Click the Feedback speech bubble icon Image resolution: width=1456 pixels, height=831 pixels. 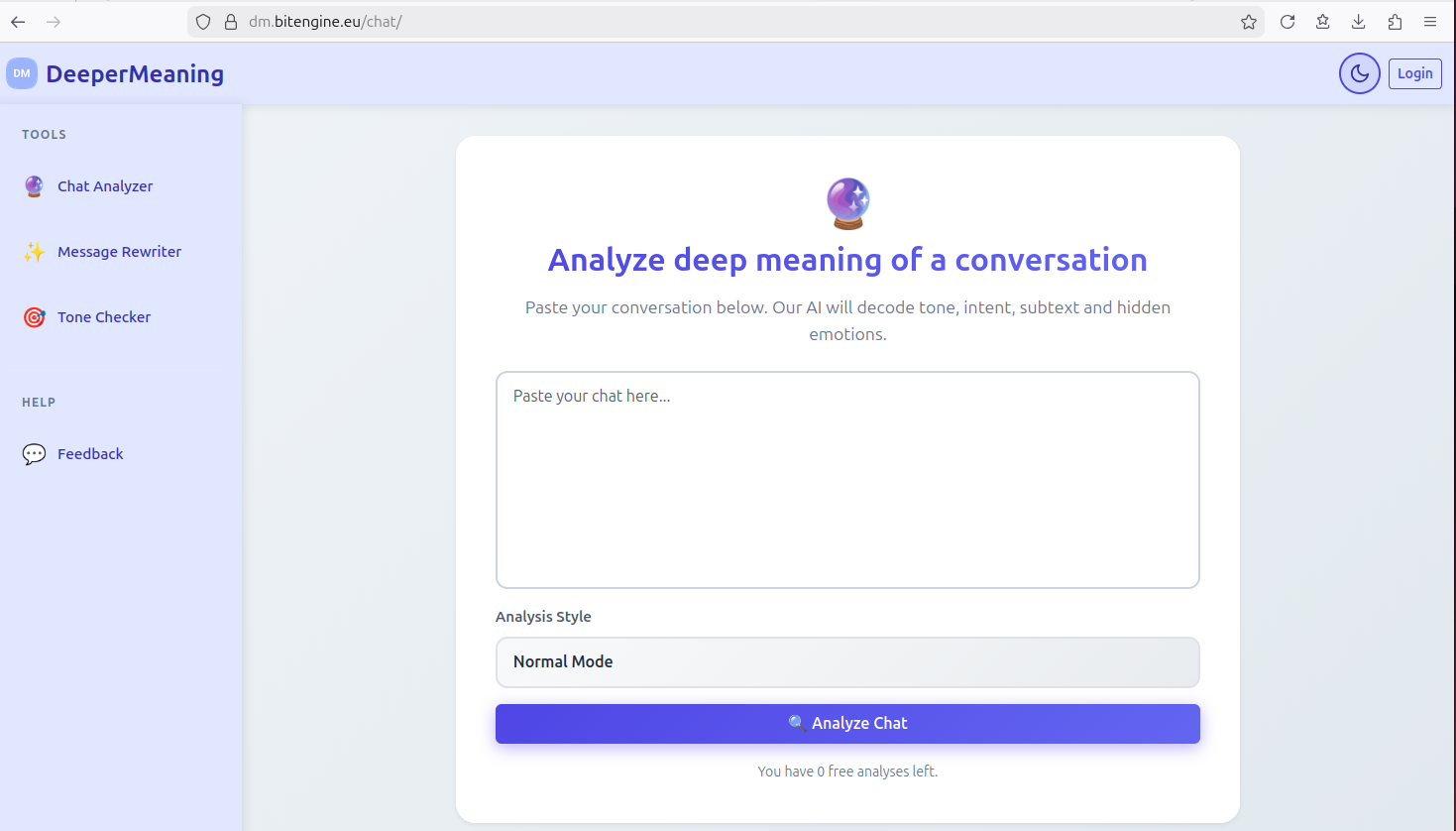(x=34, y=453)
